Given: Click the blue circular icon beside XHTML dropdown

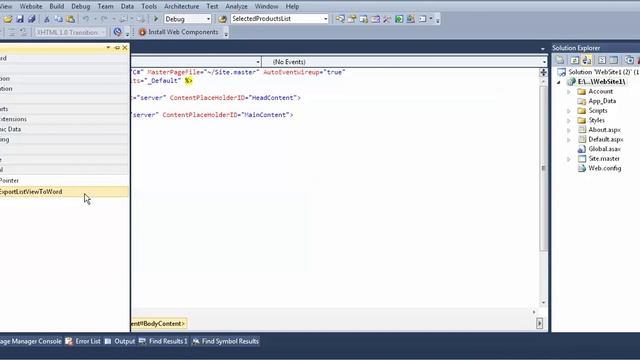Looking at the screenshot, I should click(118, 32).
